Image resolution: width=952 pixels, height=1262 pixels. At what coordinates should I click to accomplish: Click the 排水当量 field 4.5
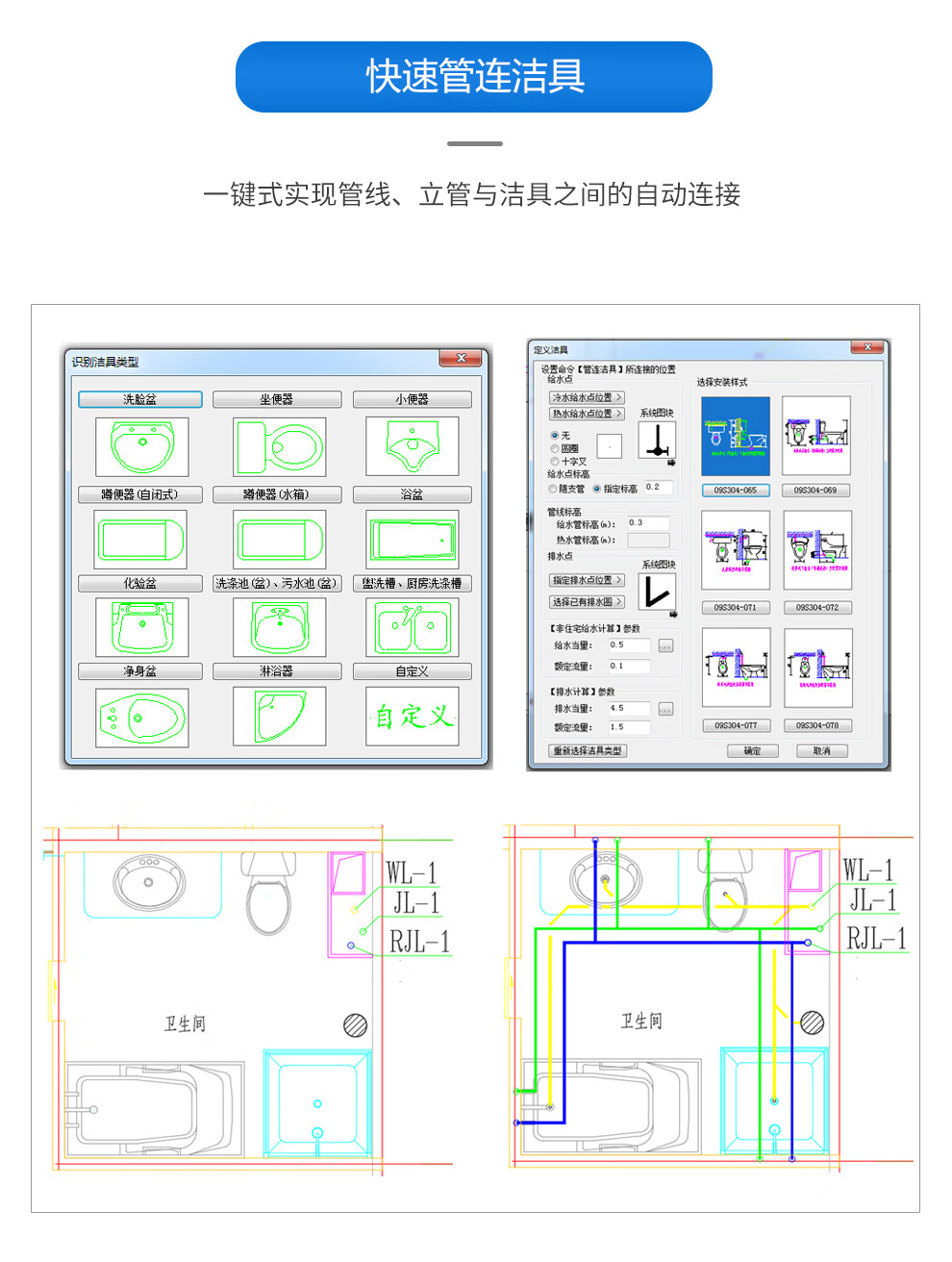(629, 709)
